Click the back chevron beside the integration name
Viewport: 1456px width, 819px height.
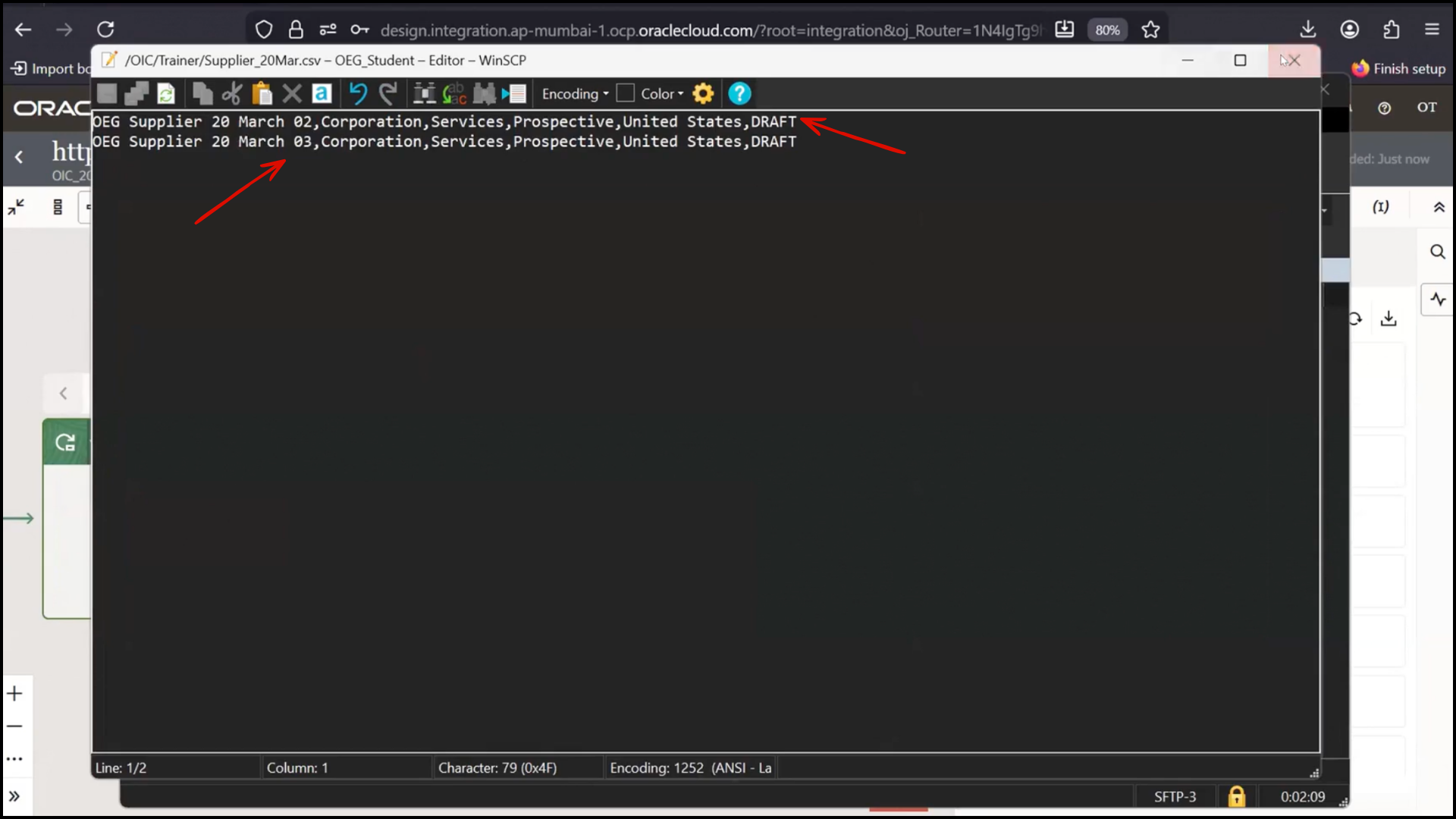pos(19,157)
